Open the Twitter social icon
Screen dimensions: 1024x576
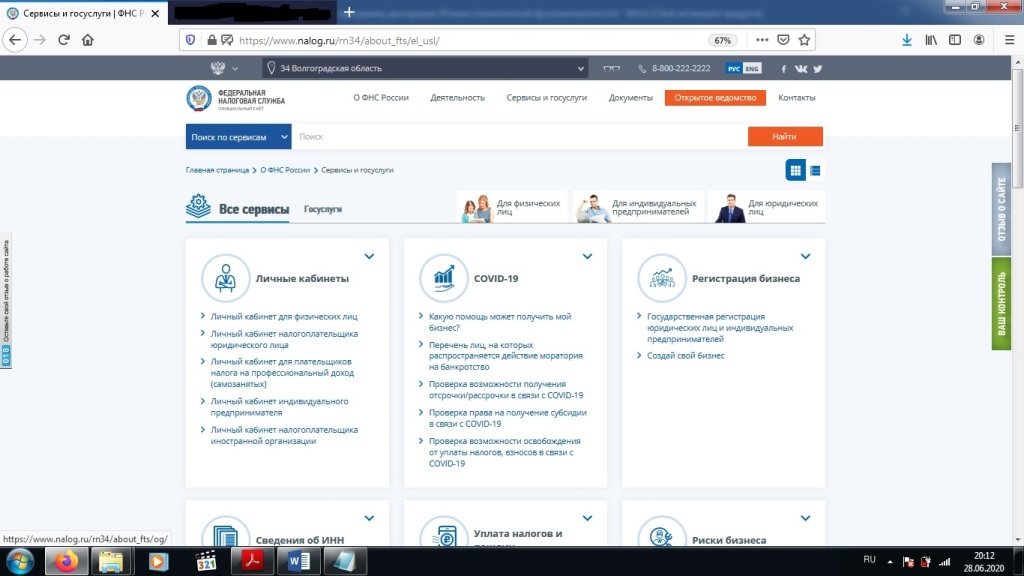pos(818,69)
